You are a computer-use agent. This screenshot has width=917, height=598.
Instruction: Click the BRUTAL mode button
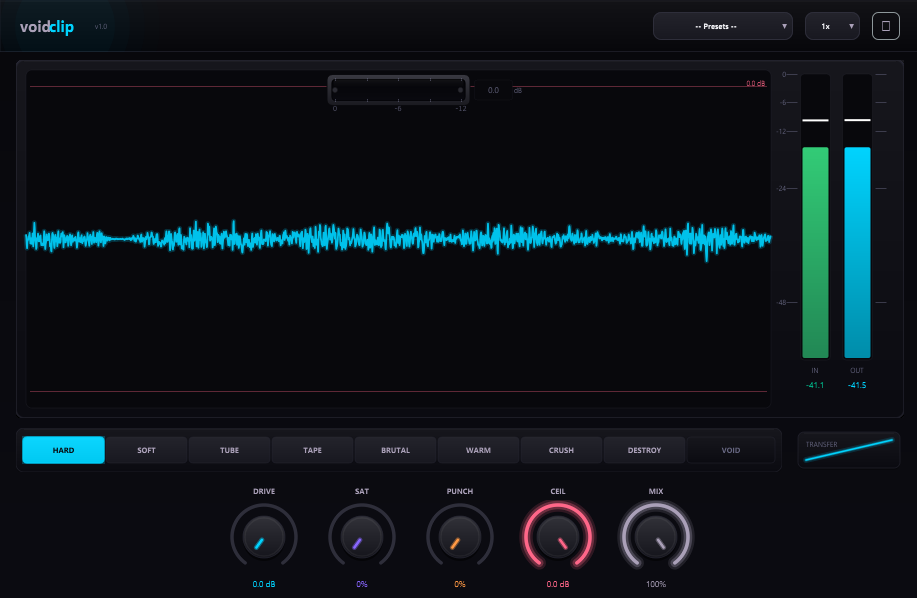395,450
